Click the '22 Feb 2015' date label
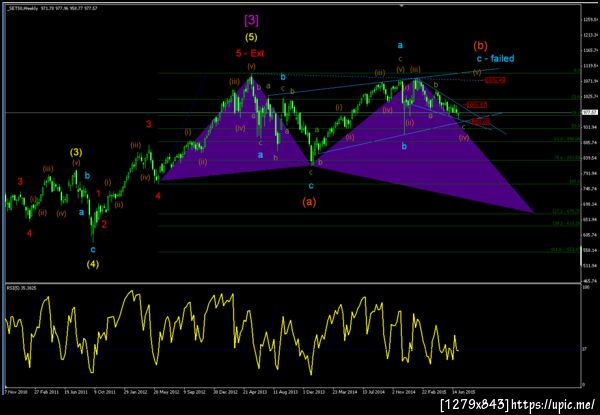The height and width of the screenshot is (415, 600). (x=434, y=392)
